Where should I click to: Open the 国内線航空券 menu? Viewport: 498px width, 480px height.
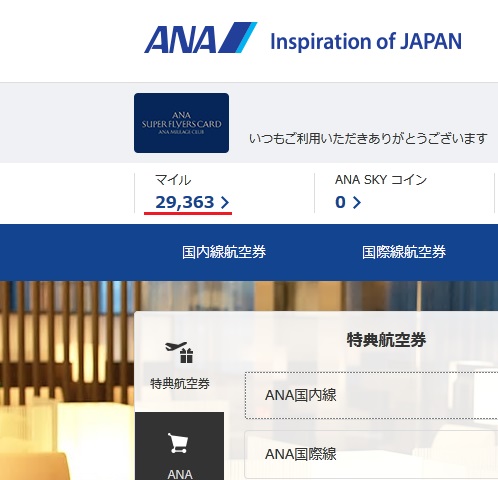pyautogui.click(x=224, y=252)
